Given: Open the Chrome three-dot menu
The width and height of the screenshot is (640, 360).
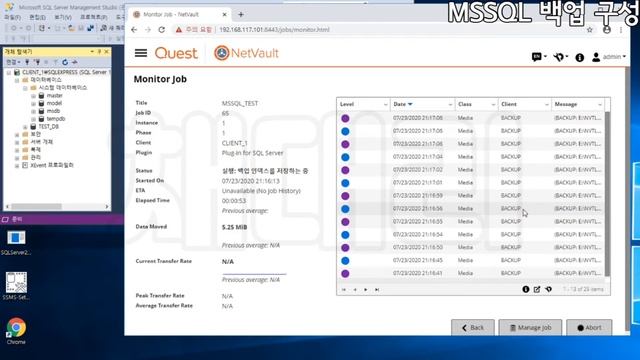Looking at the screenshot, I should click(621, 30).
